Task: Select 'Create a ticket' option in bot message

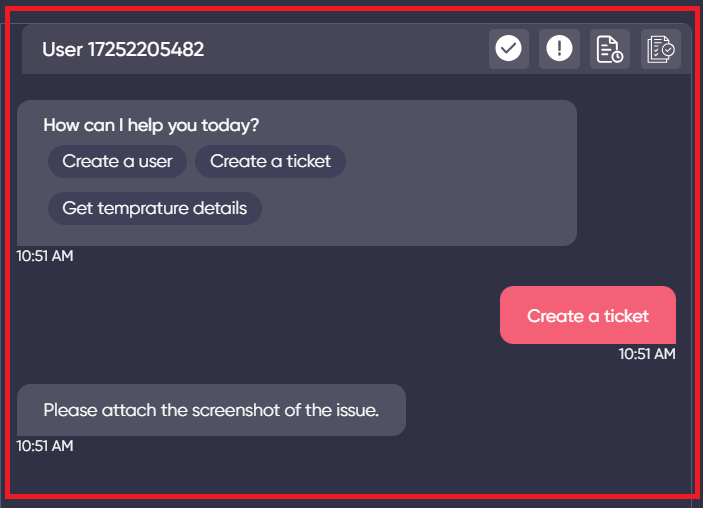Action: pos(270,161)
